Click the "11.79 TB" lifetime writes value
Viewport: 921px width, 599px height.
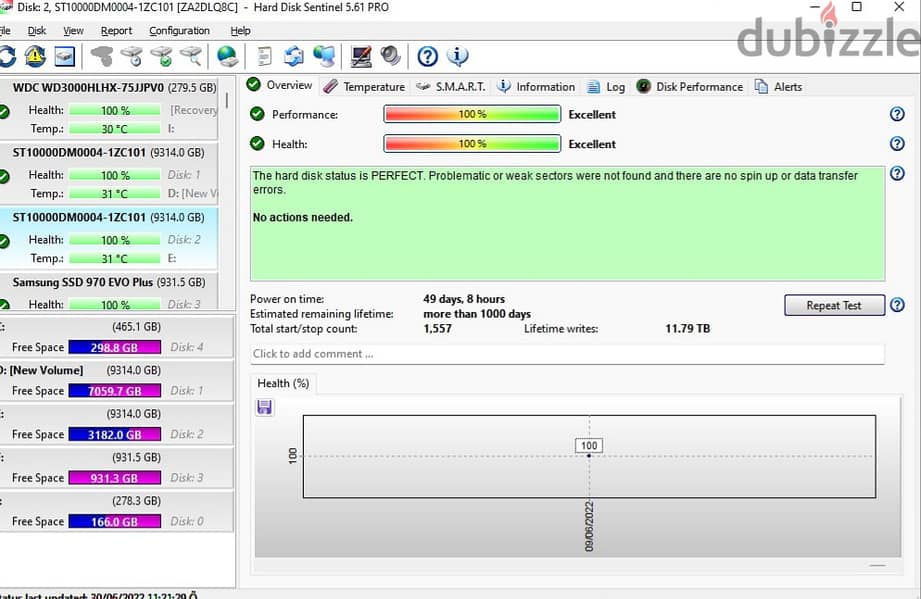coord(687,328)
